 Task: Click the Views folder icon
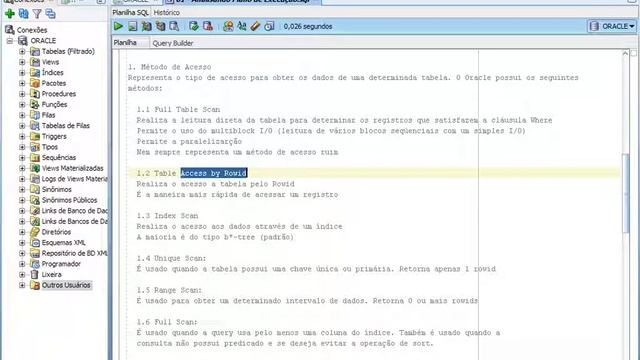point(35,62)
